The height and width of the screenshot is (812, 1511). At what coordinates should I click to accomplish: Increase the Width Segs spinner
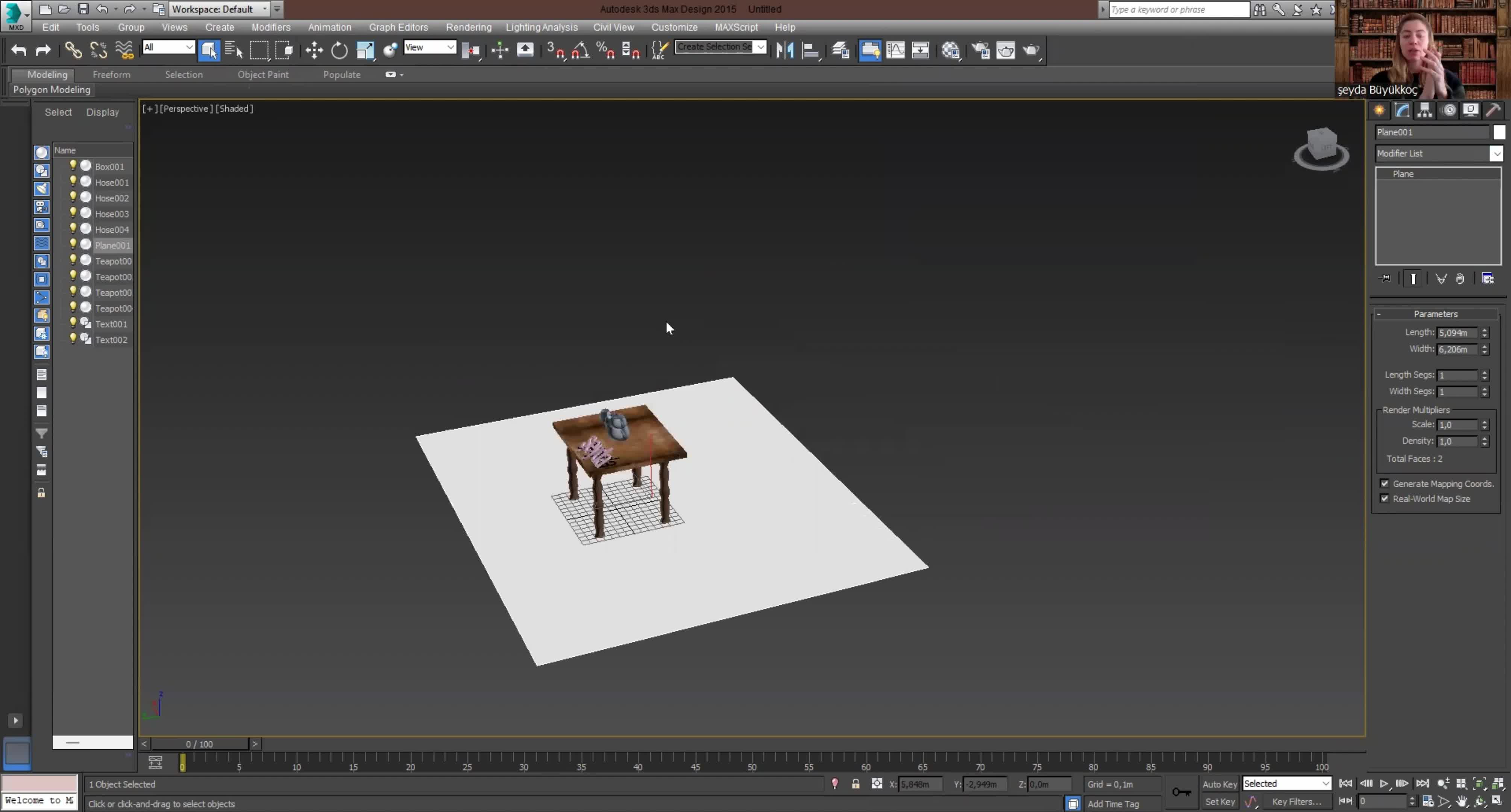tap(1485, 388)
